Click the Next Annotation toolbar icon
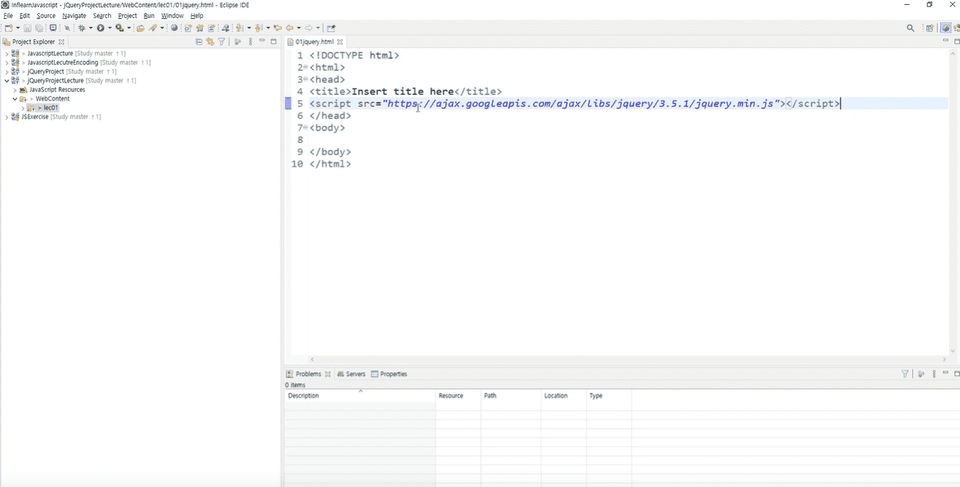 tap(239, 28)
